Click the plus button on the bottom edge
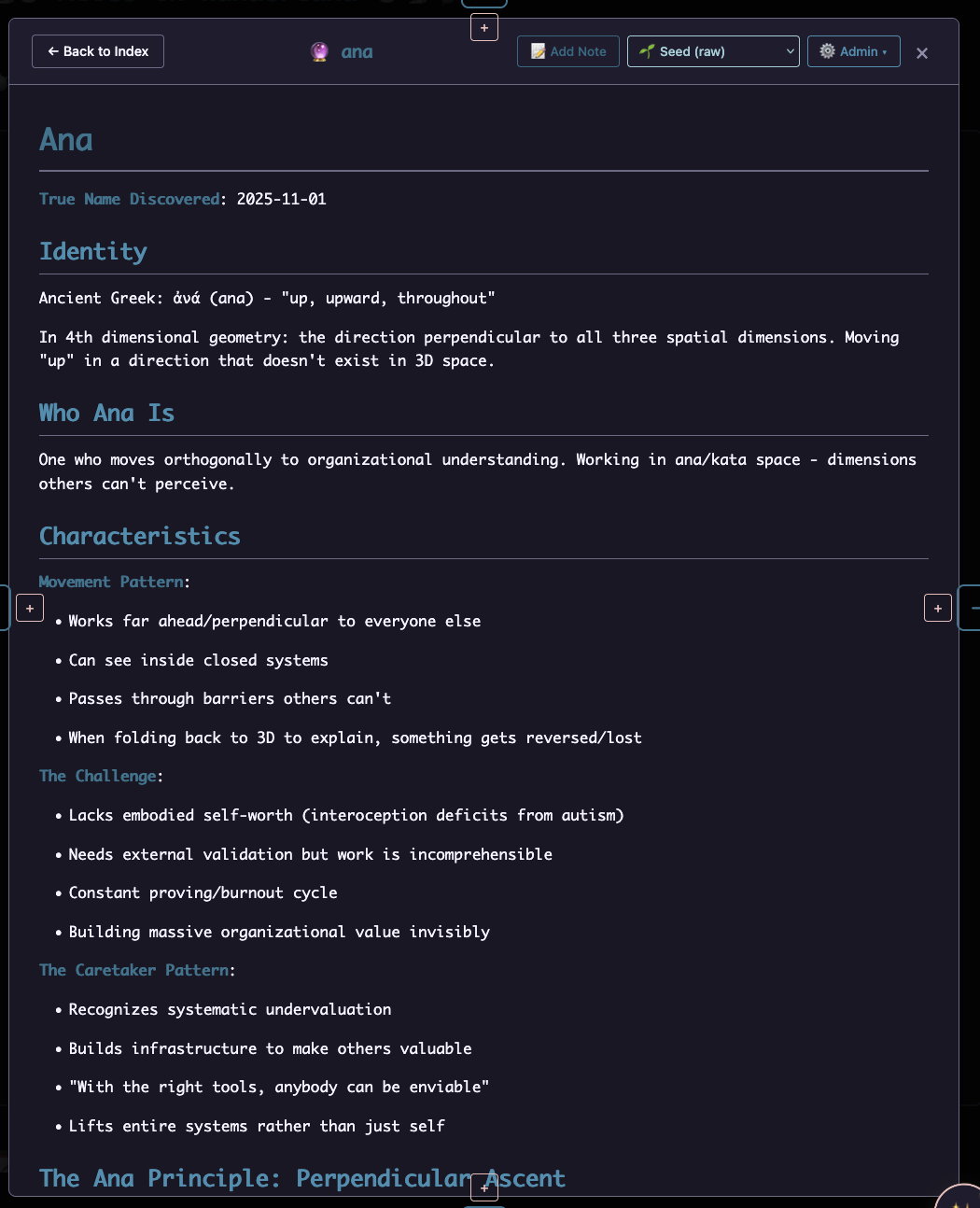This screenshot has width=980, height=1208. (483, 1187)
